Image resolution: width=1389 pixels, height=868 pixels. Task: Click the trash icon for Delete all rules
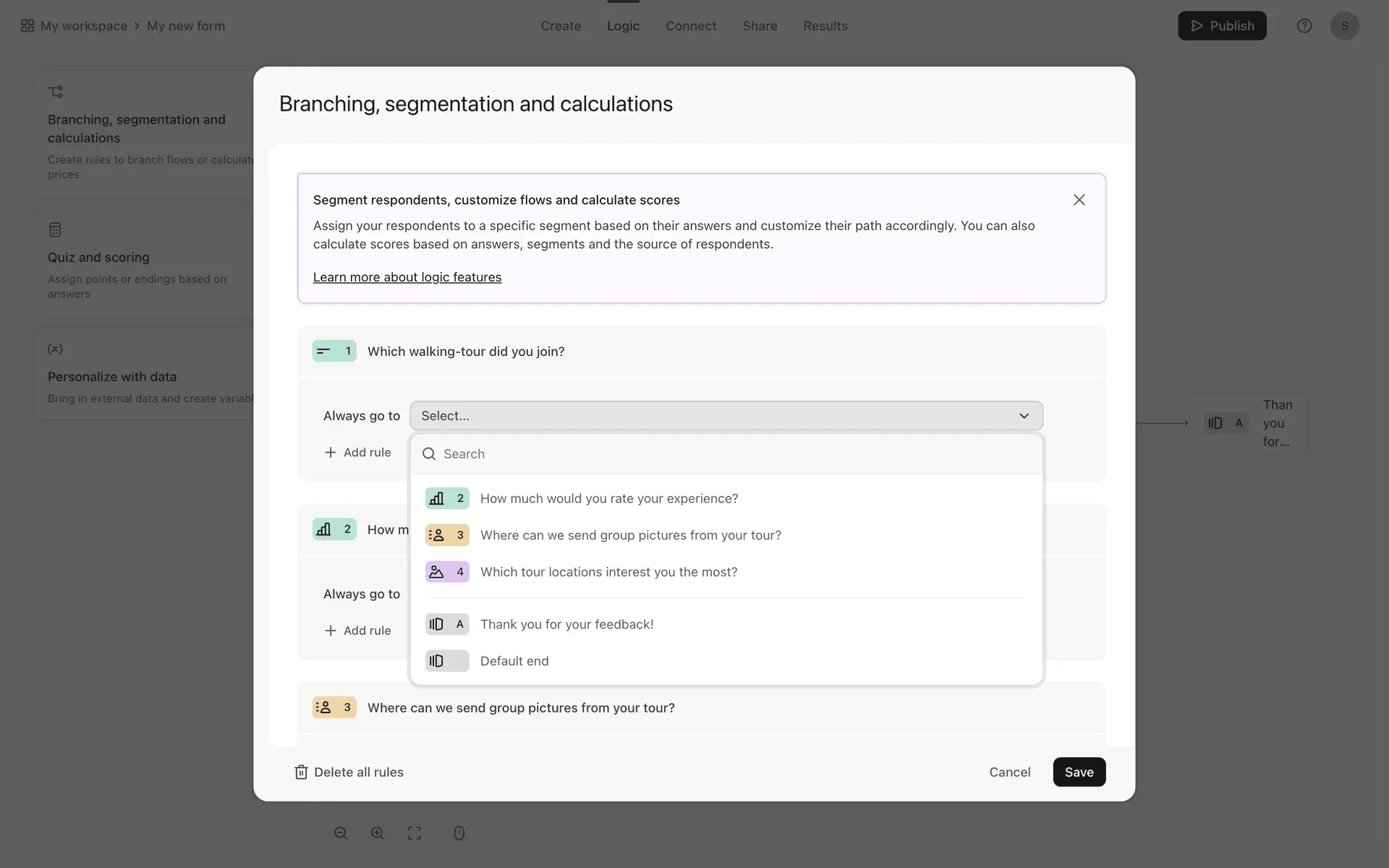(301, 772)
